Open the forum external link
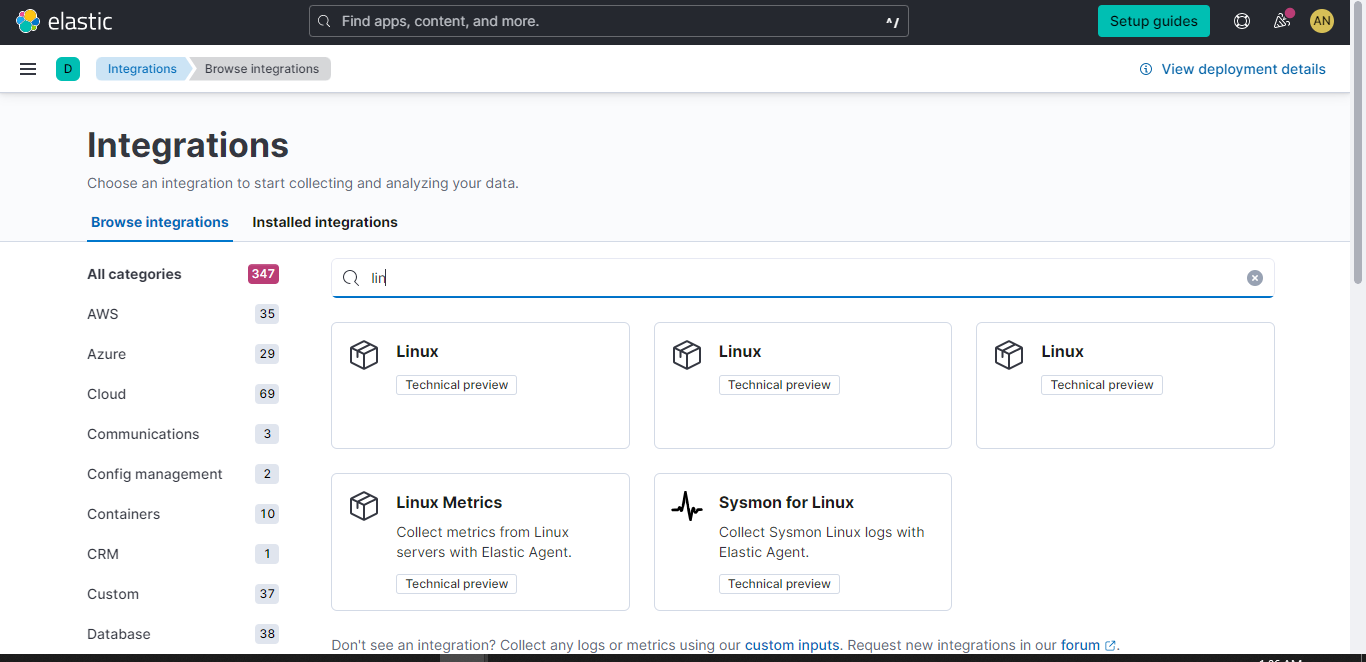1366x662 pixels. [x=1081, y=645]
